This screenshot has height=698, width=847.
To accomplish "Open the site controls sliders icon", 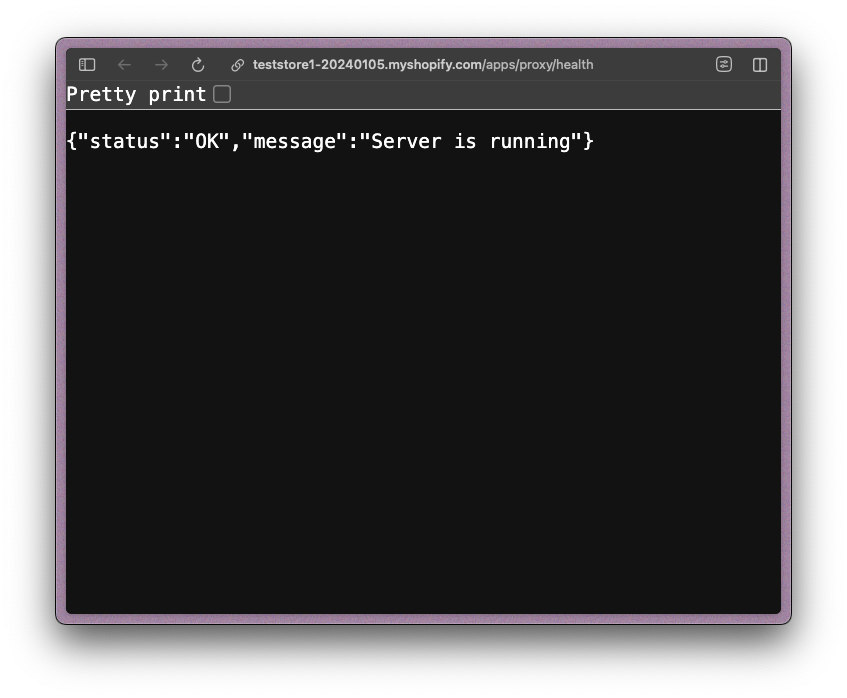I will (724, 64).
